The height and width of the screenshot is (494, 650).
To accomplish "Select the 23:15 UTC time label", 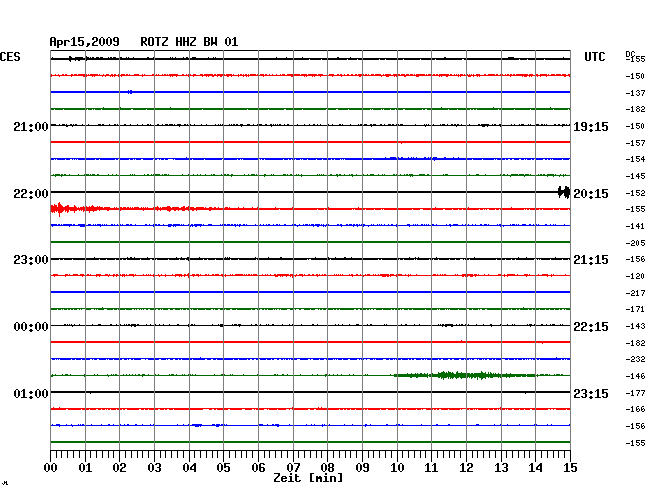I will pos(591,393).
